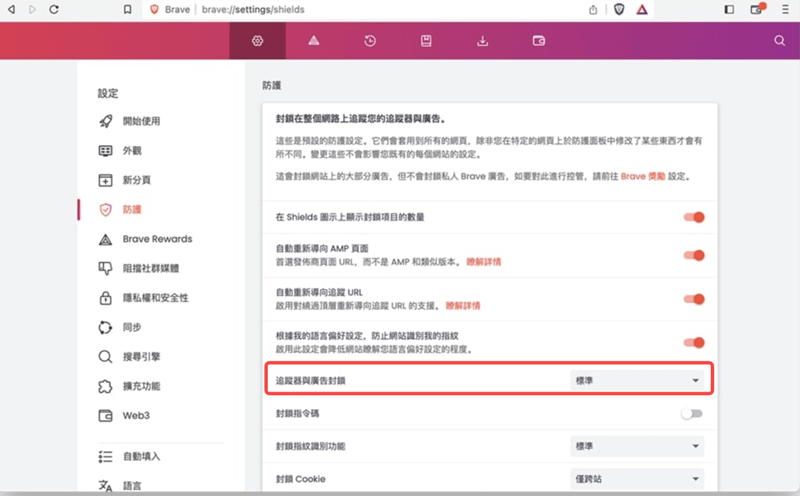The width and height of the screenshot is (800, 496).
Task: Open Brave Shields lion icon in the address bar
Action: pos(619,9)
